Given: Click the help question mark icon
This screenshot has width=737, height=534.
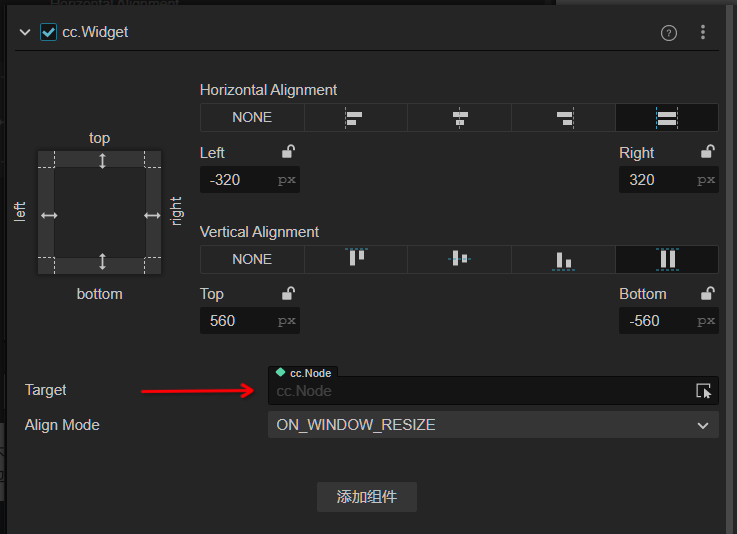Looking at the screenshot, I should [669, 33].
